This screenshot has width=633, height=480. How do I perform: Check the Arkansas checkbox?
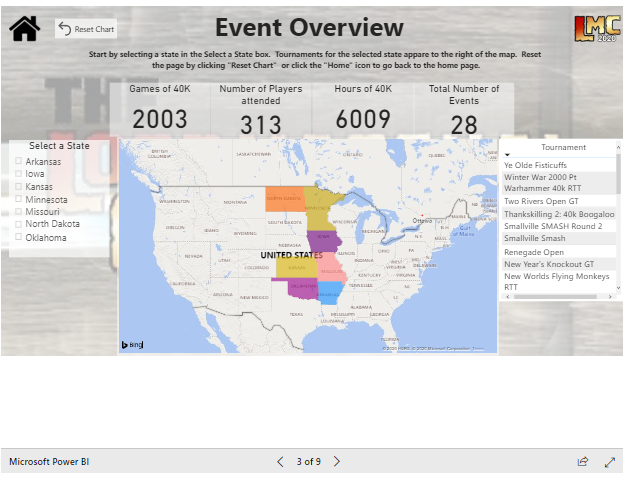[19, 161]
